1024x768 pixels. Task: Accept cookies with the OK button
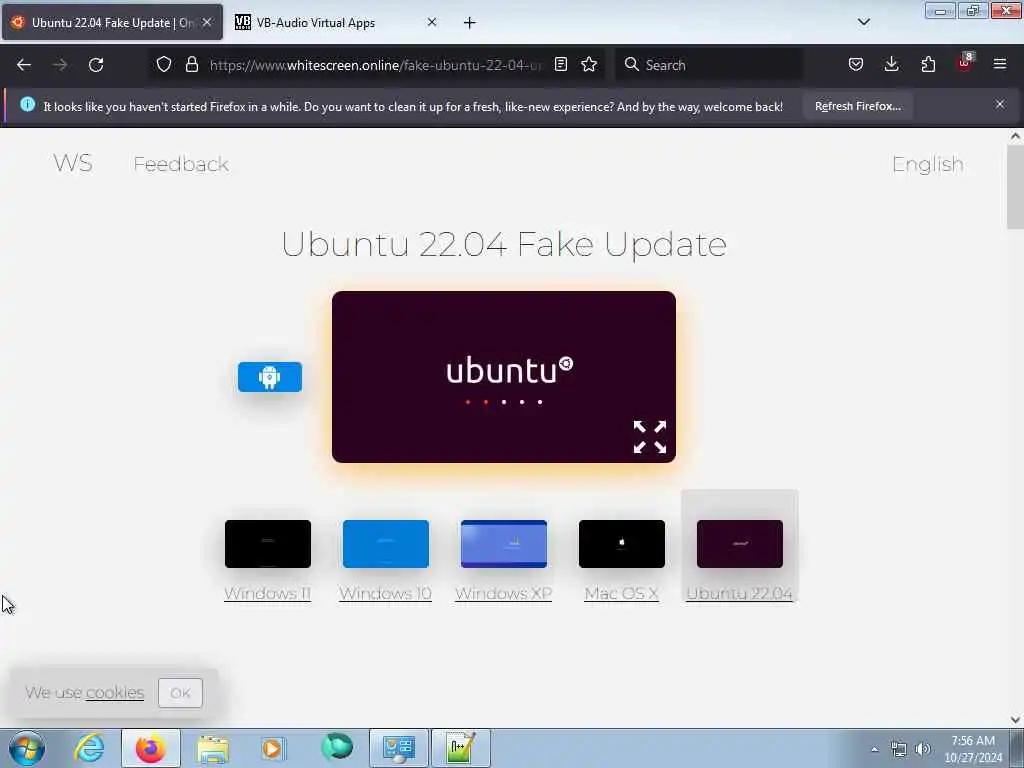pos(180,693)
